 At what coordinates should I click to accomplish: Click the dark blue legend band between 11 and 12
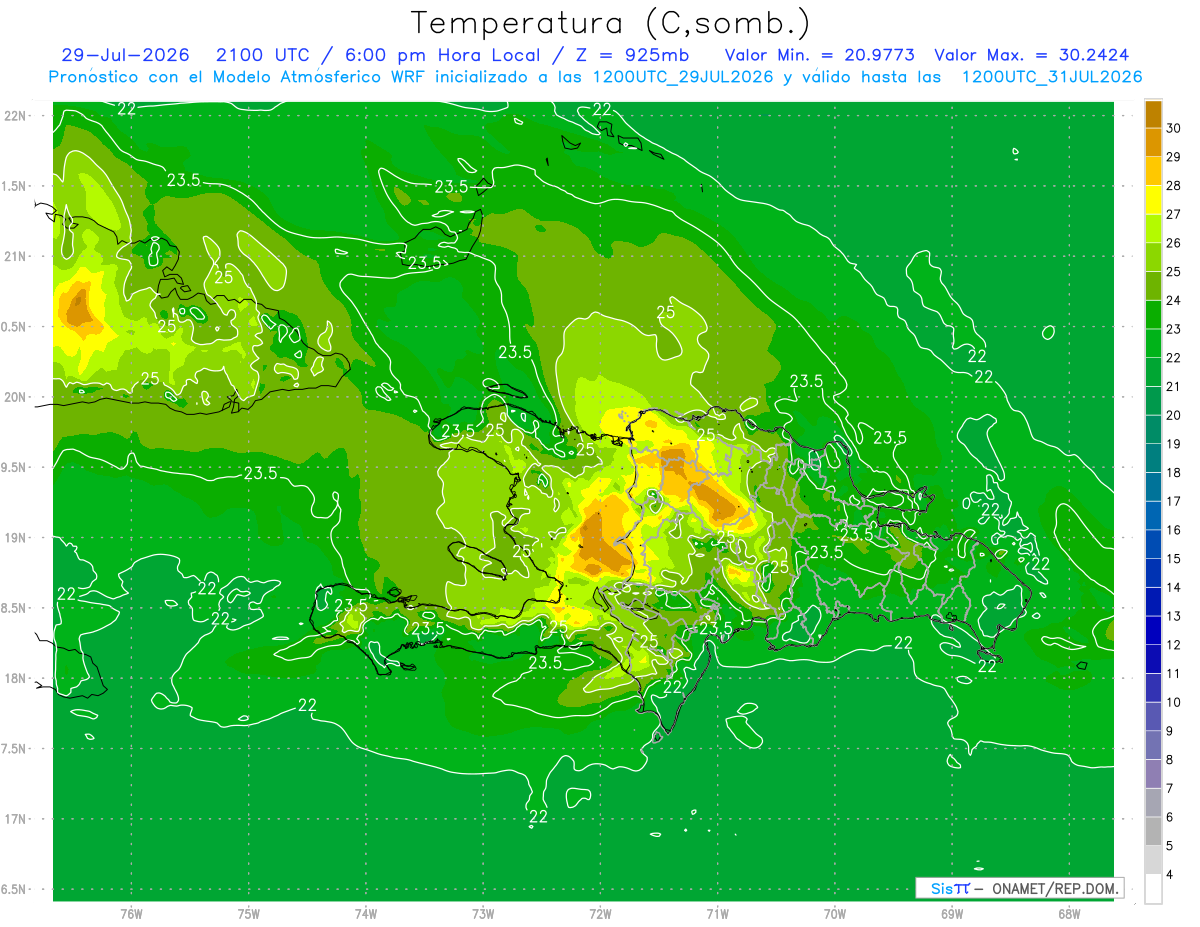pyautogui.click(x=1153, y=659)
